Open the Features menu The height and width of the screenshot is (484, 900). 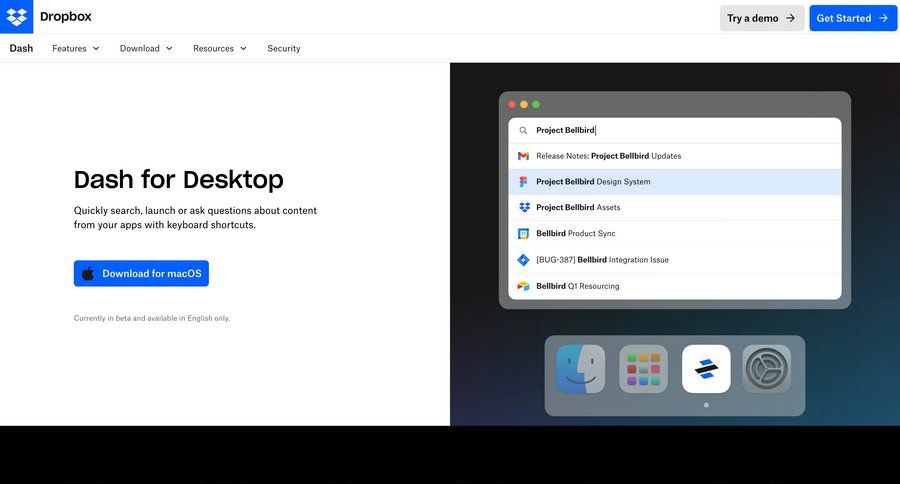pyautogui.click(x=75, y=48)
